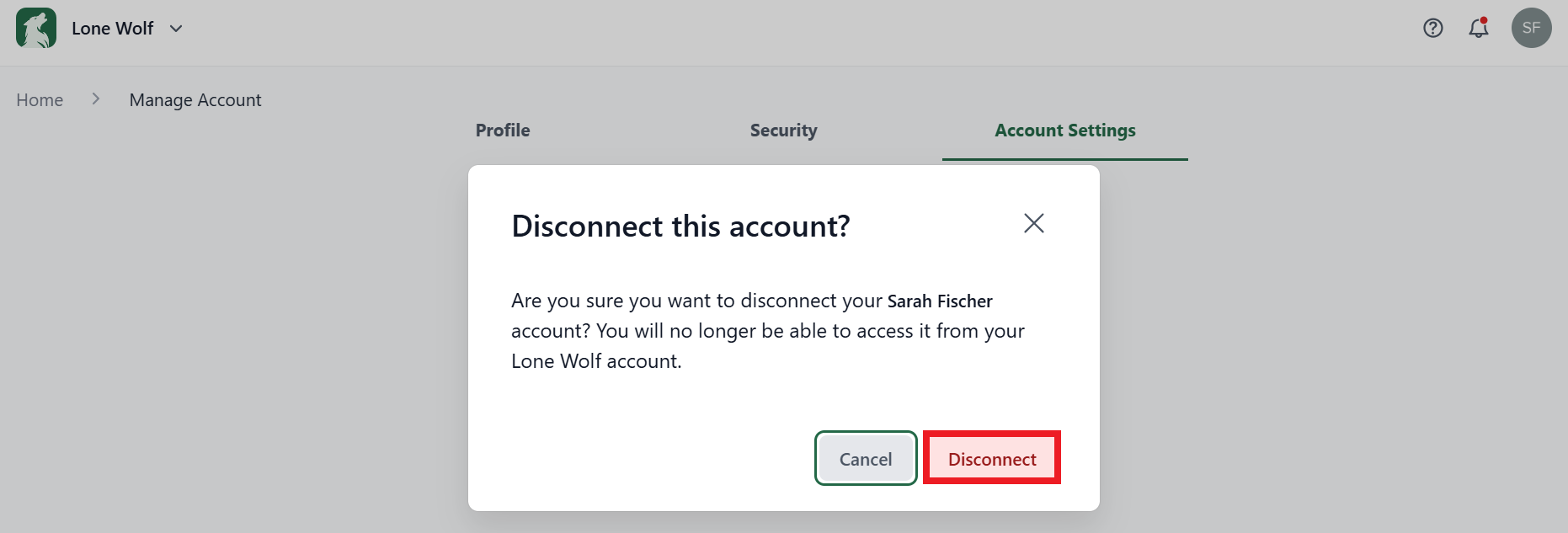
Task: Cancel the account disconnection
Action: pyautogui.click(x=865, y=458)
